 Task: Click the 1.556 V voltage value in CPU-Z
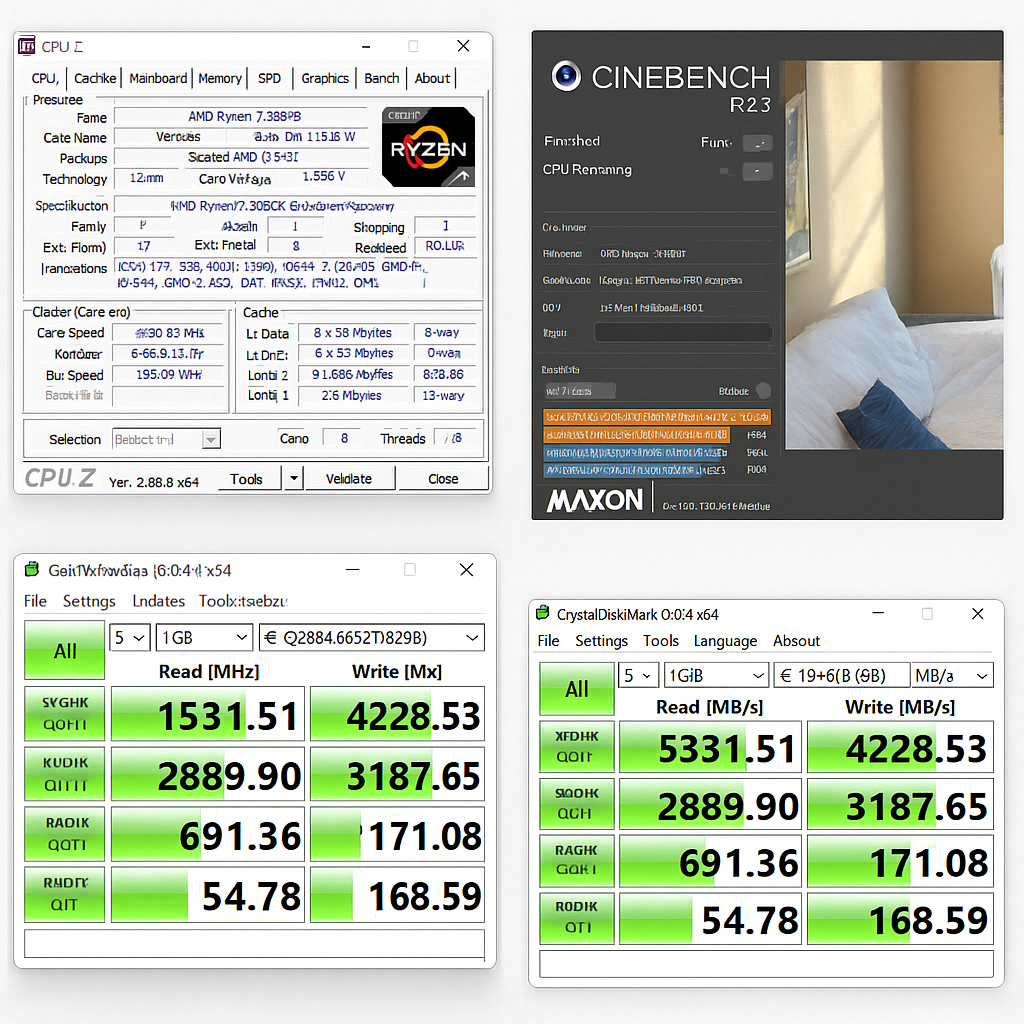pos(324,177)
